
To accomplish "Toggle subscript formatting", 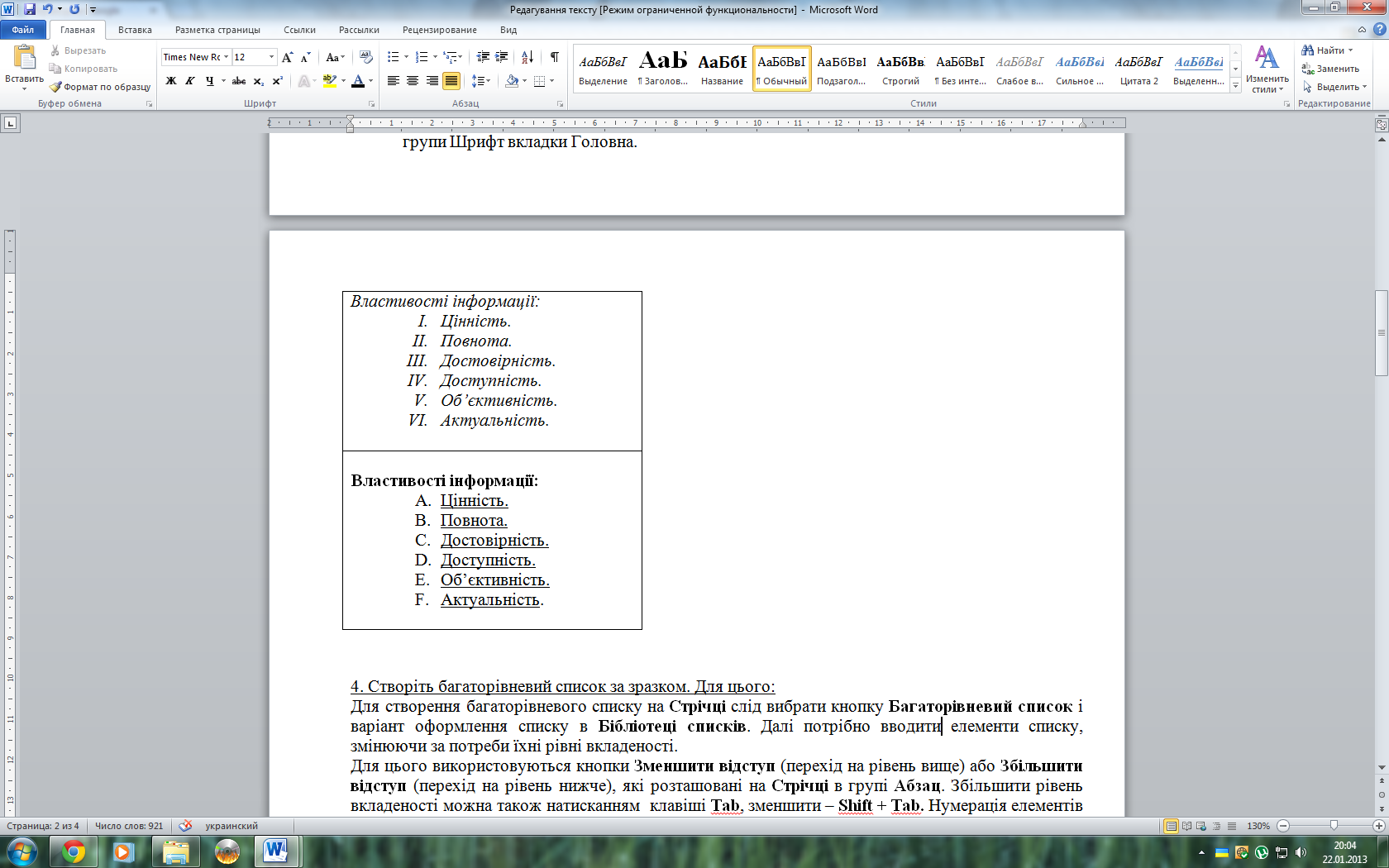I will 259,81.
